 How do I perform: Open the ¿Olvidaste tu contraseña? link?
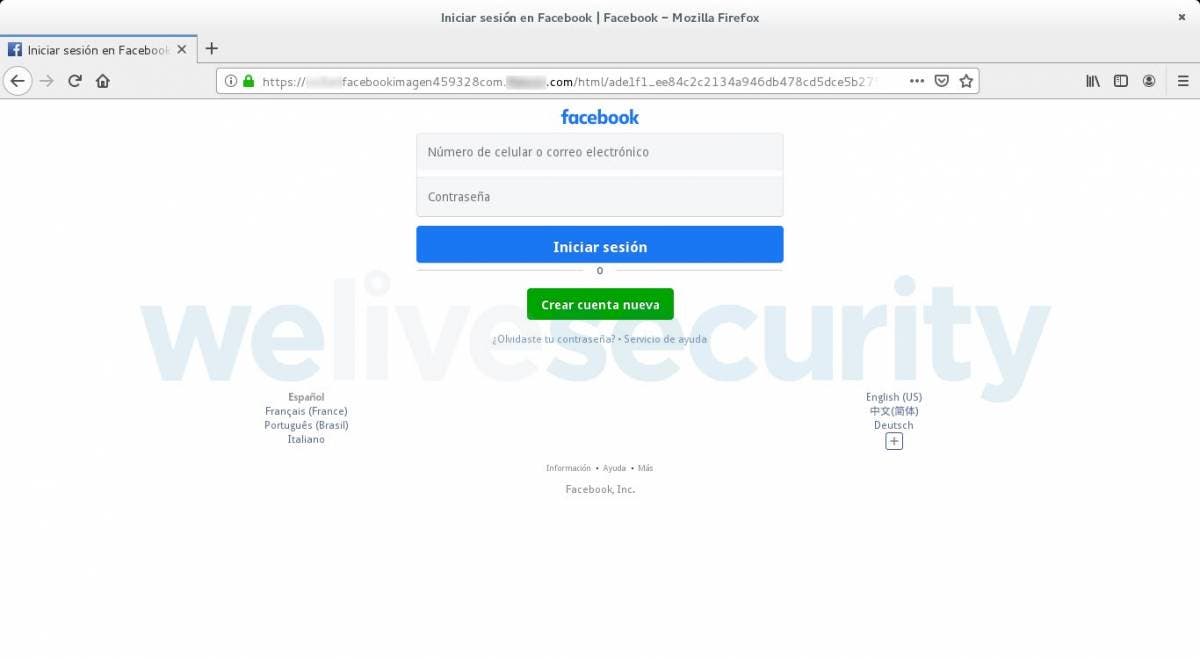[553, 339]
